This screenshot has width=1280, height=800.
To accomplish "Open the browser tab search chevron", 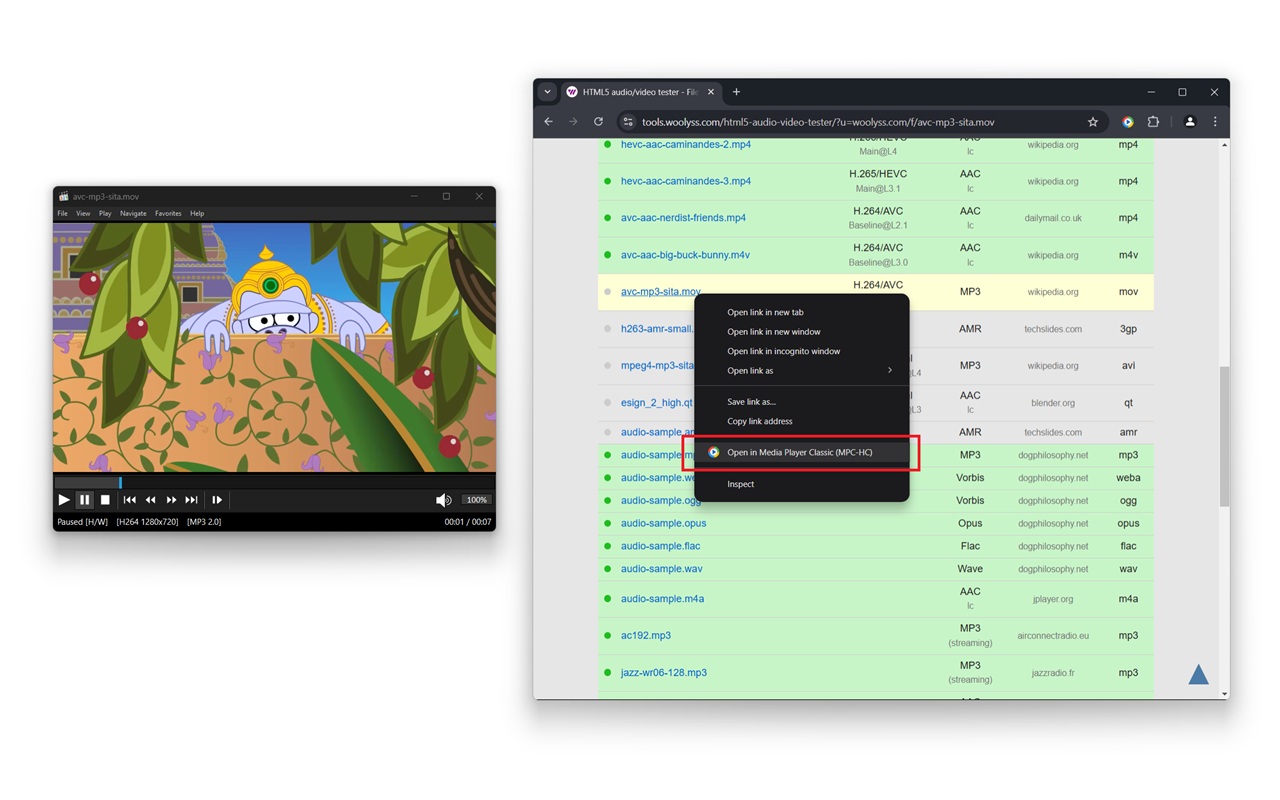I will [547, 91].
